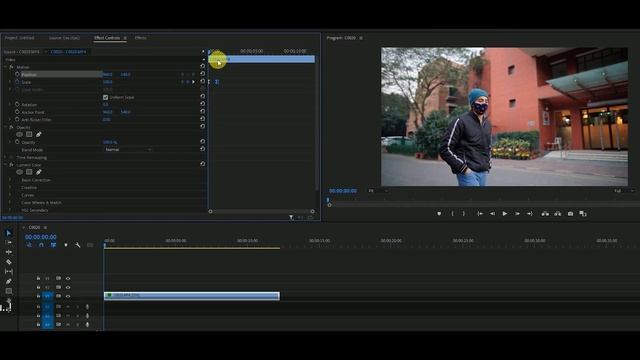Expand the Curves section
640x360 pixels.
point(10,195)
